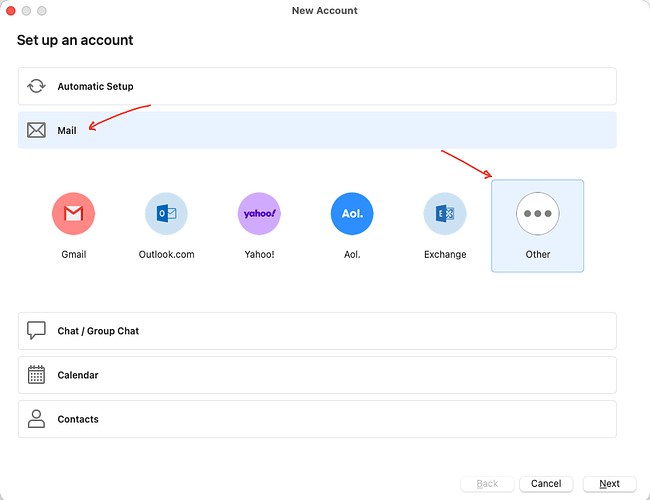Screen dimensions: 650x500
Task: Expand the Contacts section
Action: point(317,419)
